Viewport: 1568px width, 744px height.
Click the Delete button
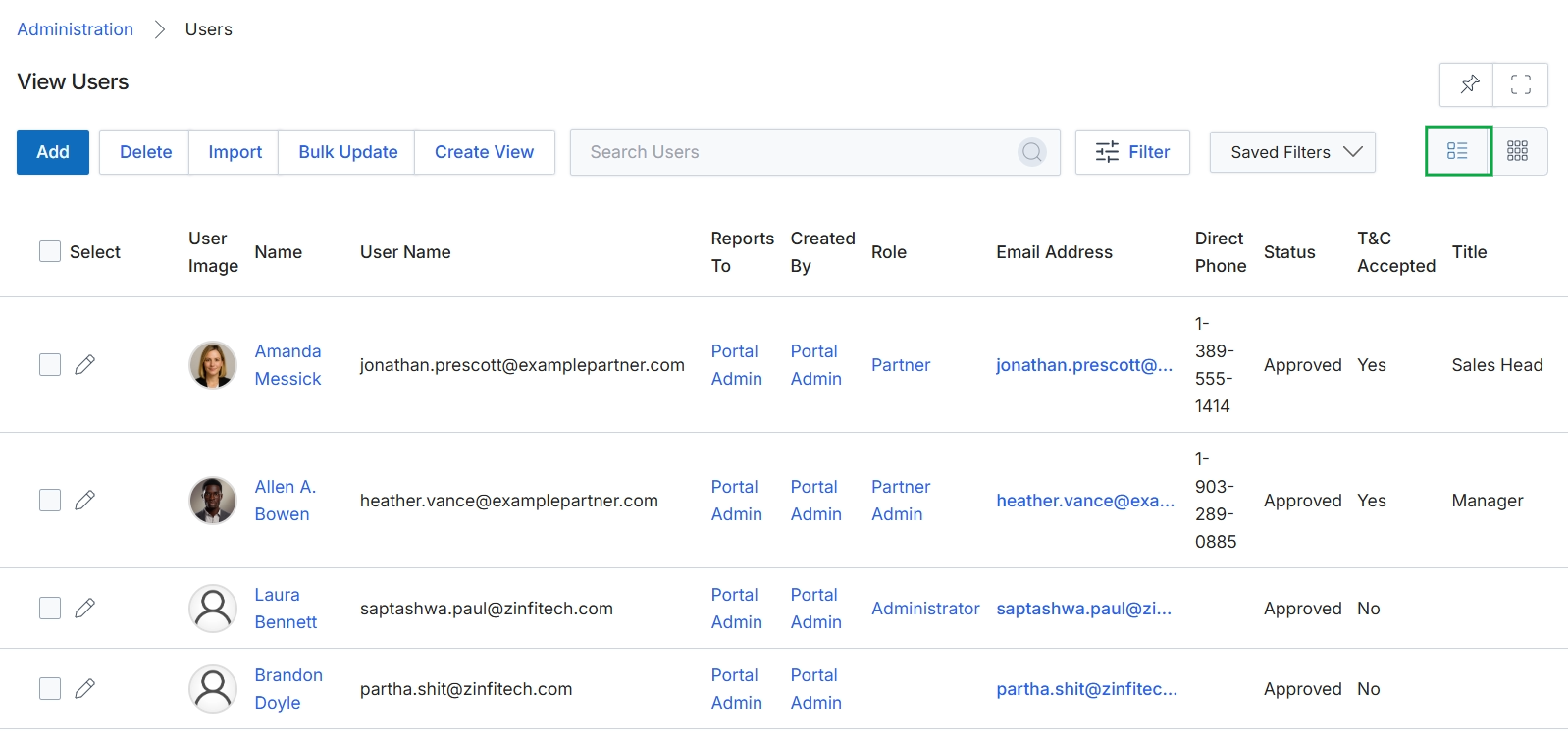(x=145, y=152)
